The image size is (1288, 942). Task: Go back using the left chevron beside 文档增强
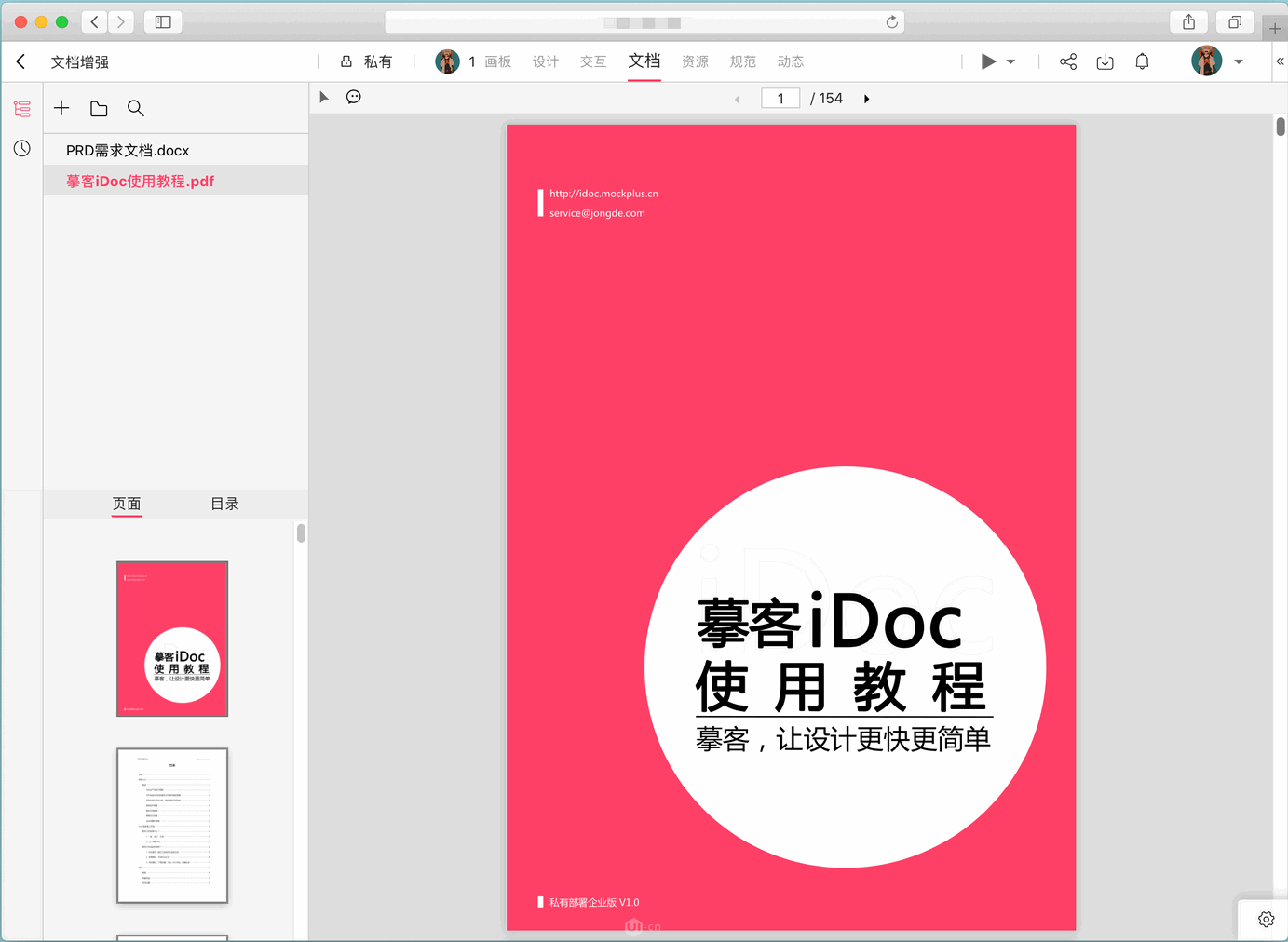tap(20, 61)
